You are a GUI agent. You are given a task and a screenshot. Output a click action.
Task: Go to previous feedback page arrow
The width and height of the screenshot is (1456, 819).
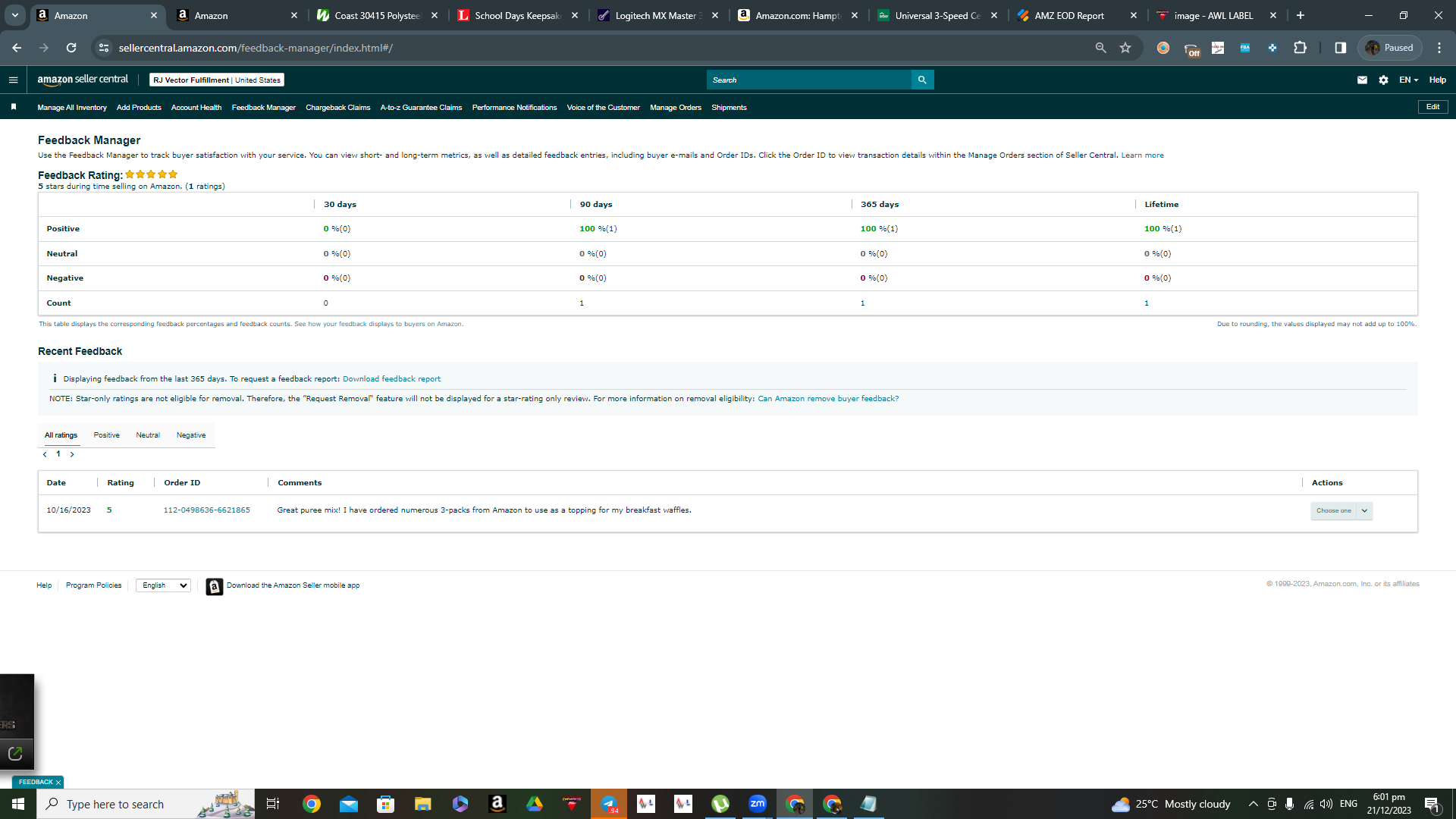(45, 454)
